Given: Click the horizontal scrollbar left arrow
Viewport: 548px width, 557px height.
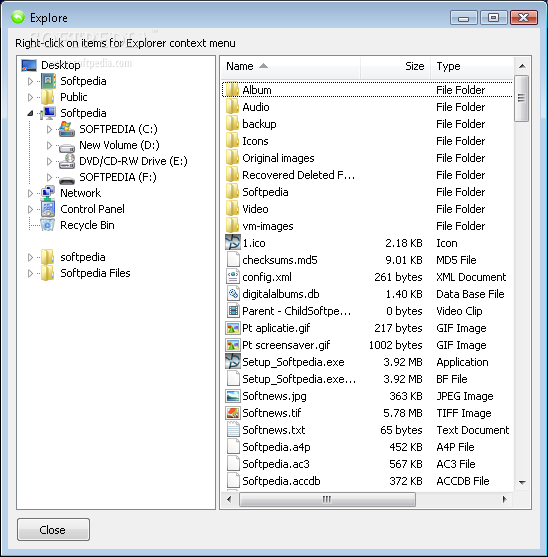Looking at the screenshot, I should [x=229, y=499].
